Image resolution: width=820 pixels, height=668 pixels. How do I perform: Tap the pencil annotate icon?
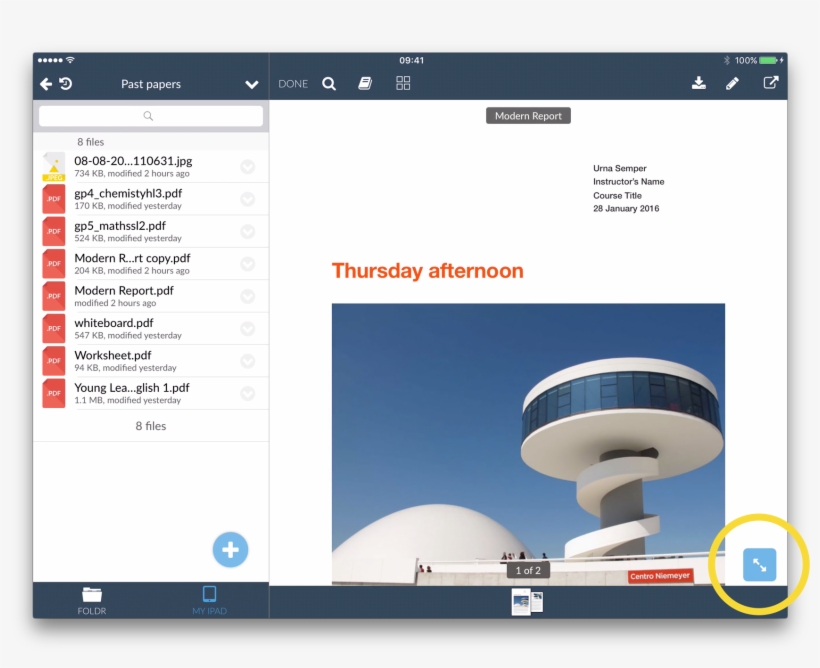pyautogui.click(x=732, y=84)
